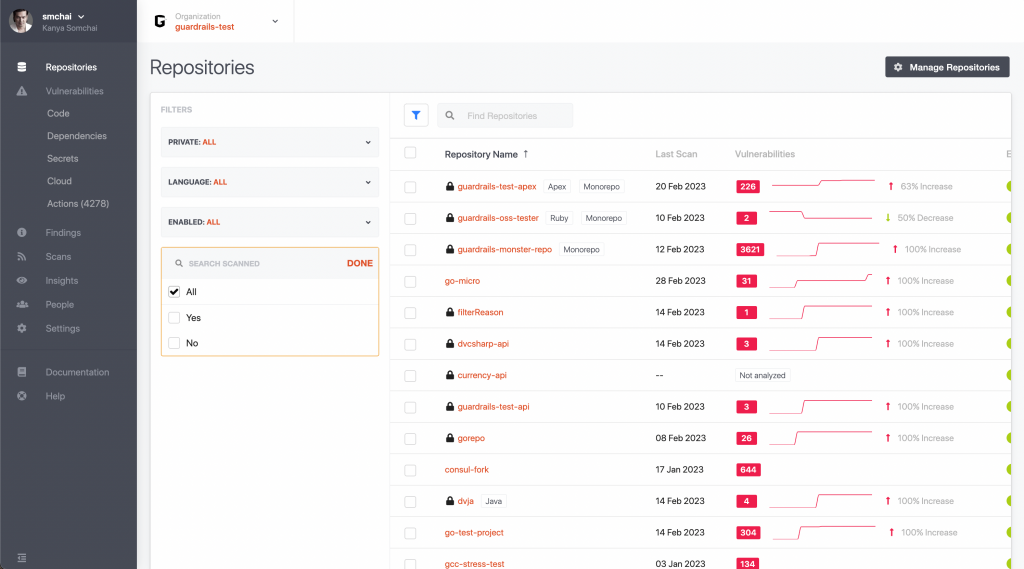Click the lock icon beside gorepo

pos(449,438)
